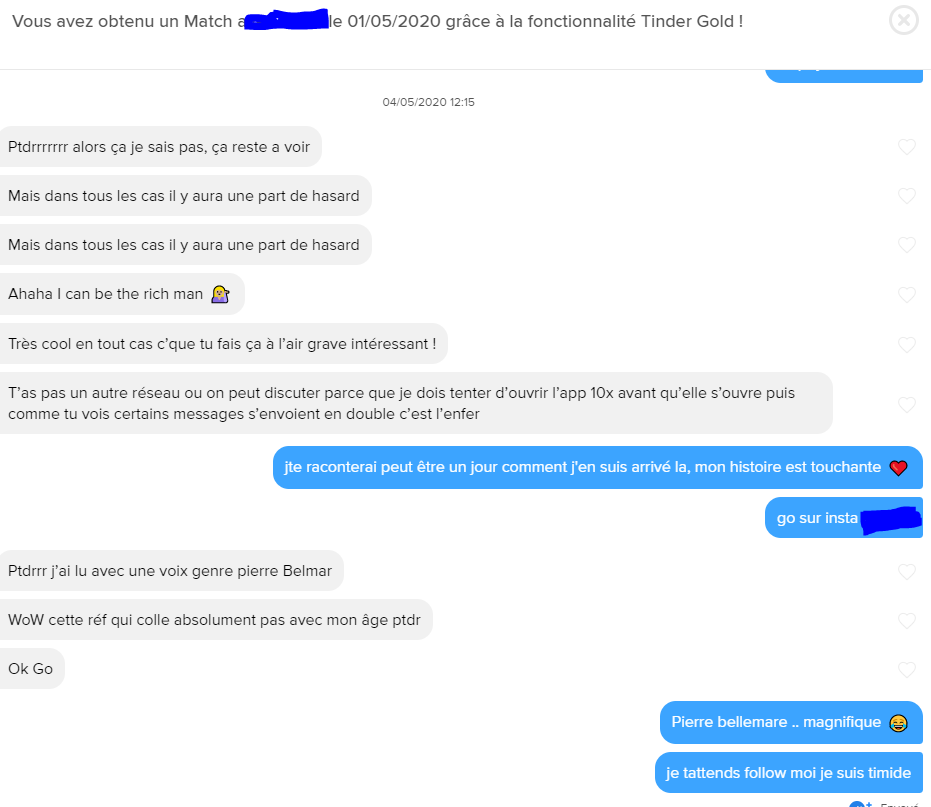This screenshot has width=931, height=807.
Task: Click the 'go sur insta' sent bubble
Action: click(844, 518)
